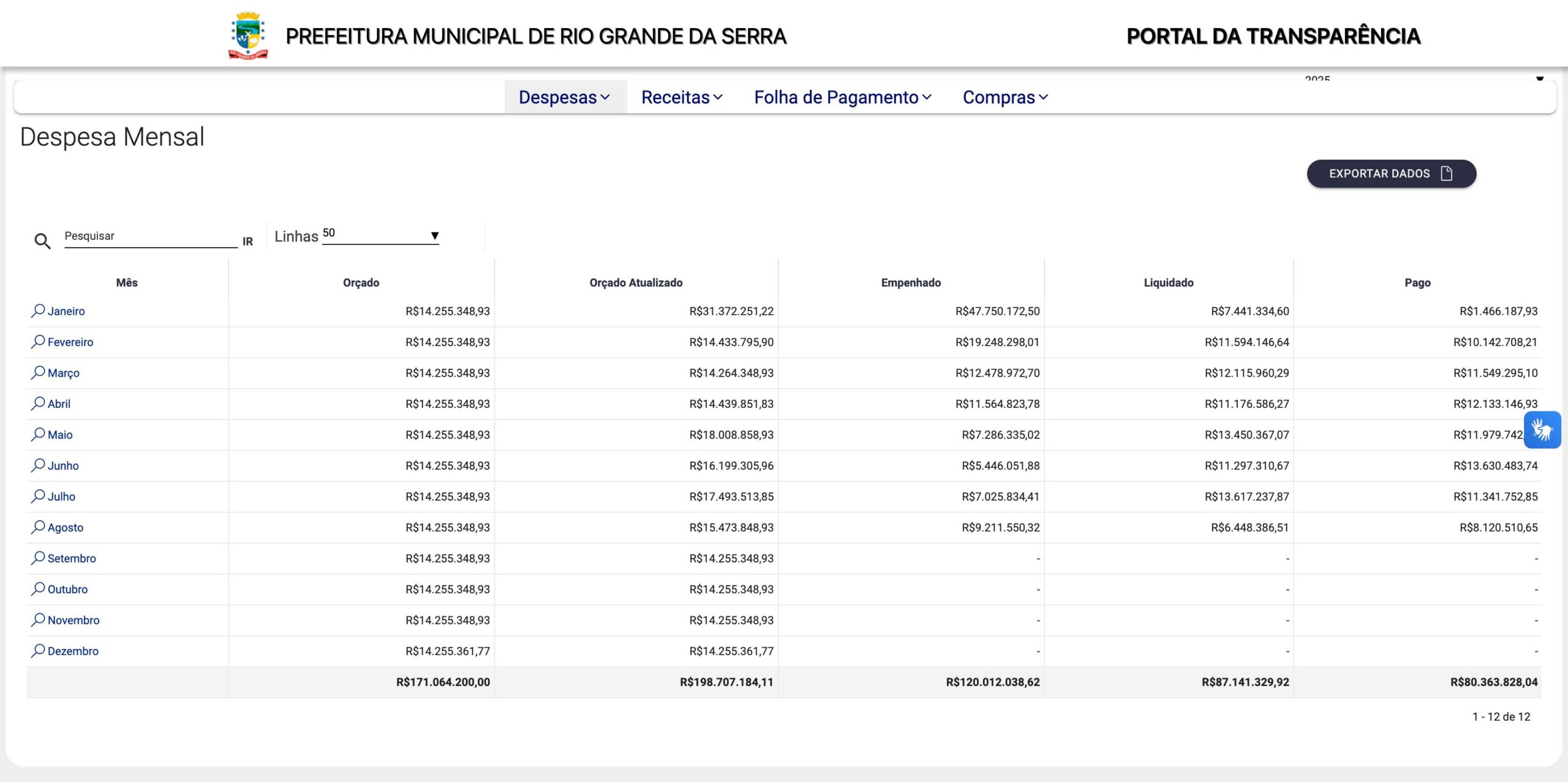Click the magnifier icon next to Outubro
Screen dimensions: 1568x782
tap(38, 589)
